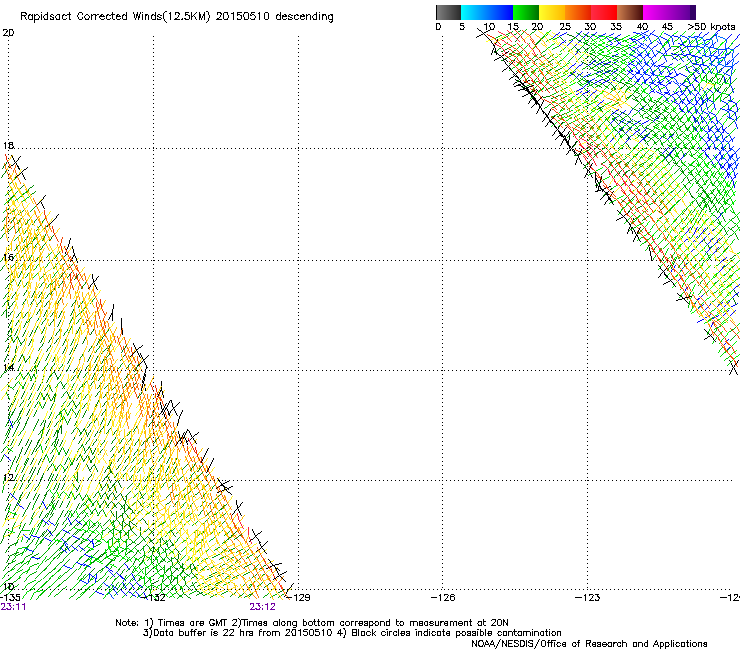The image size is (740, 650).
Task: Click the longitude axis label '-132'
Action: click(153, 597)
